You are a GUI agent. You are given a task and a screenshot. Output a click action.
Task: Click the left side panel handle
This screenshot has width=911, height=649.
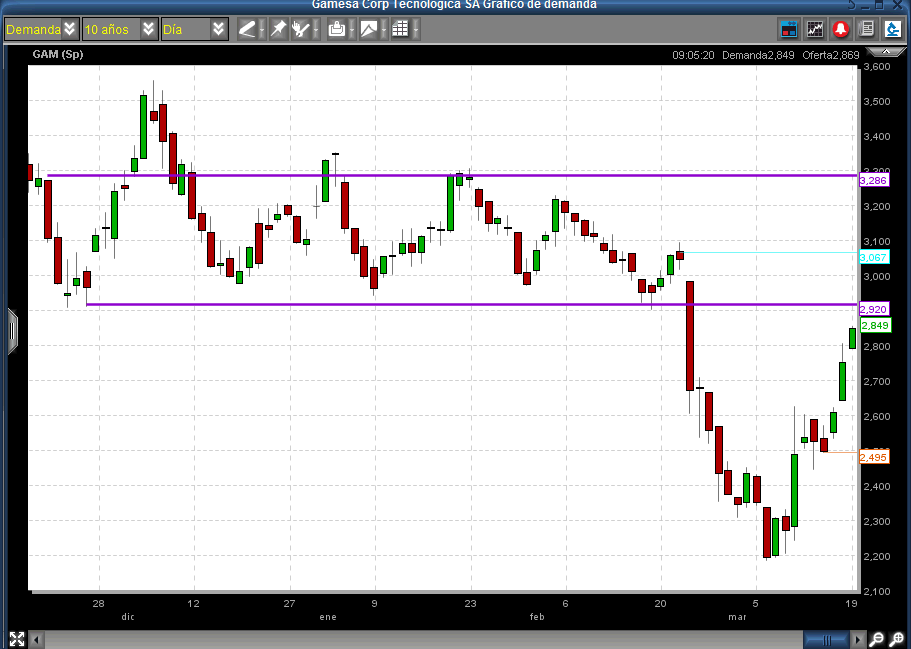12,331
